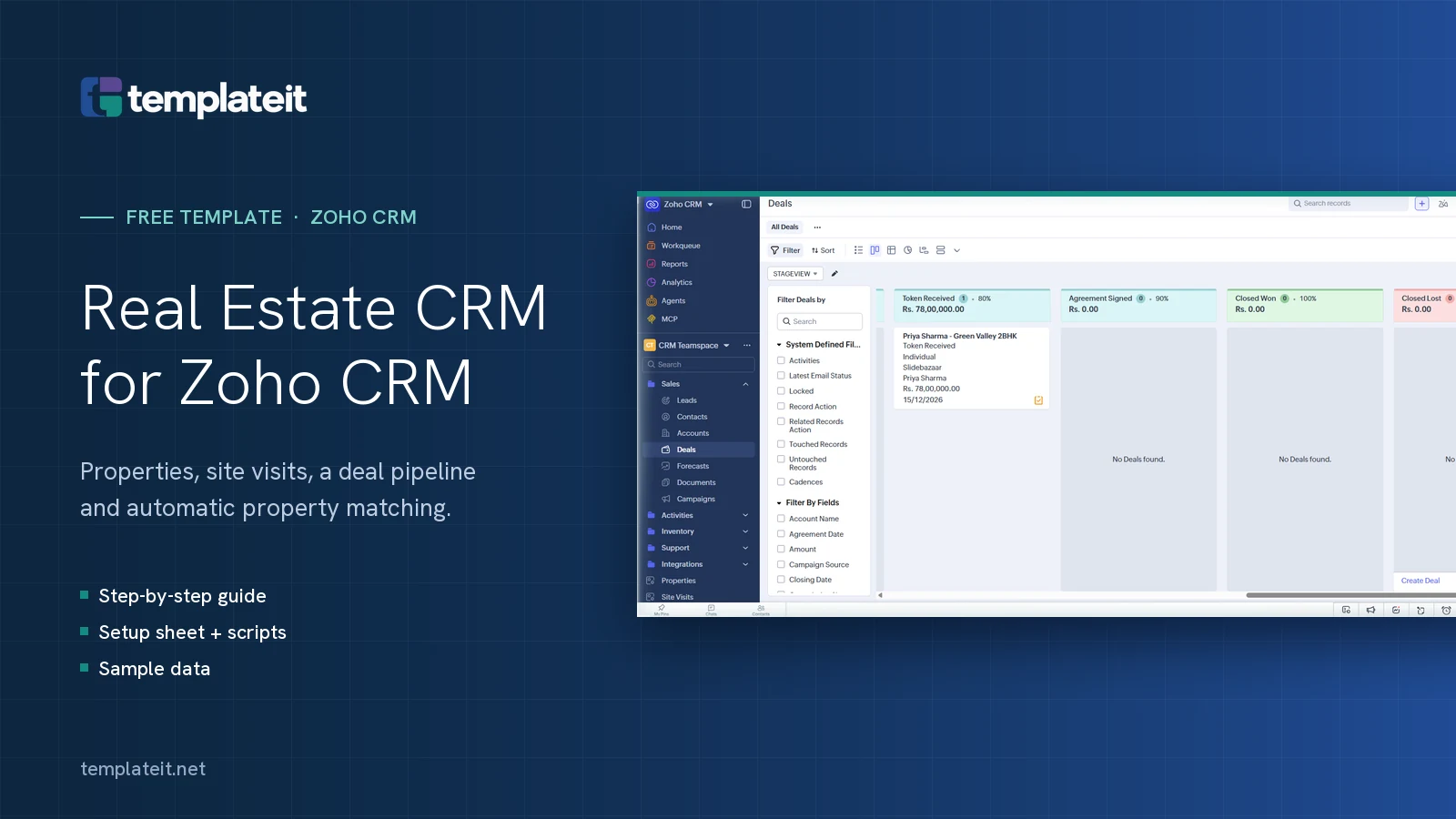Screen dimensions: 1456x819
Task: Collapse the Zoho CRM sidebar panel icon
Action: [746, 205]
